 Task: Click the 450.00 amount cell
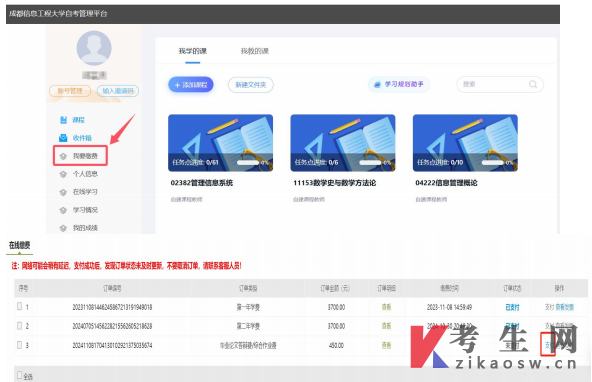pos(336,345)
